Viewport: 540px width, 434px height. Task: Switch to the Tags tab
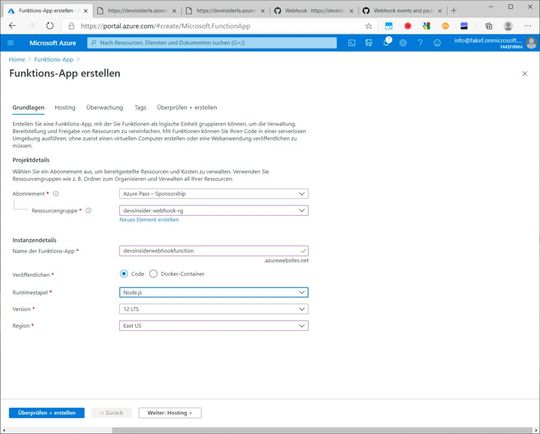pos(141,107)
